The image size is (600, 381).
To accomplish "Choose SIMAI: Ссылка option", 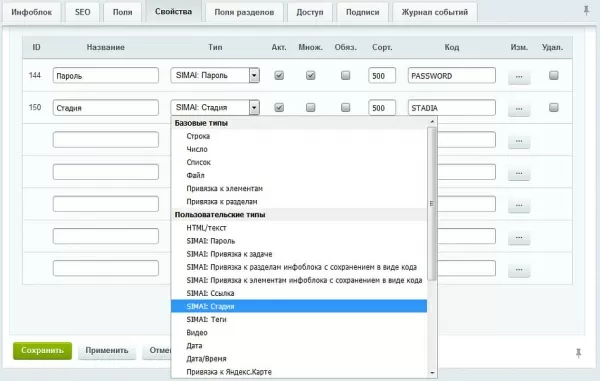I will pyautogui.click(x=299, y=293).
